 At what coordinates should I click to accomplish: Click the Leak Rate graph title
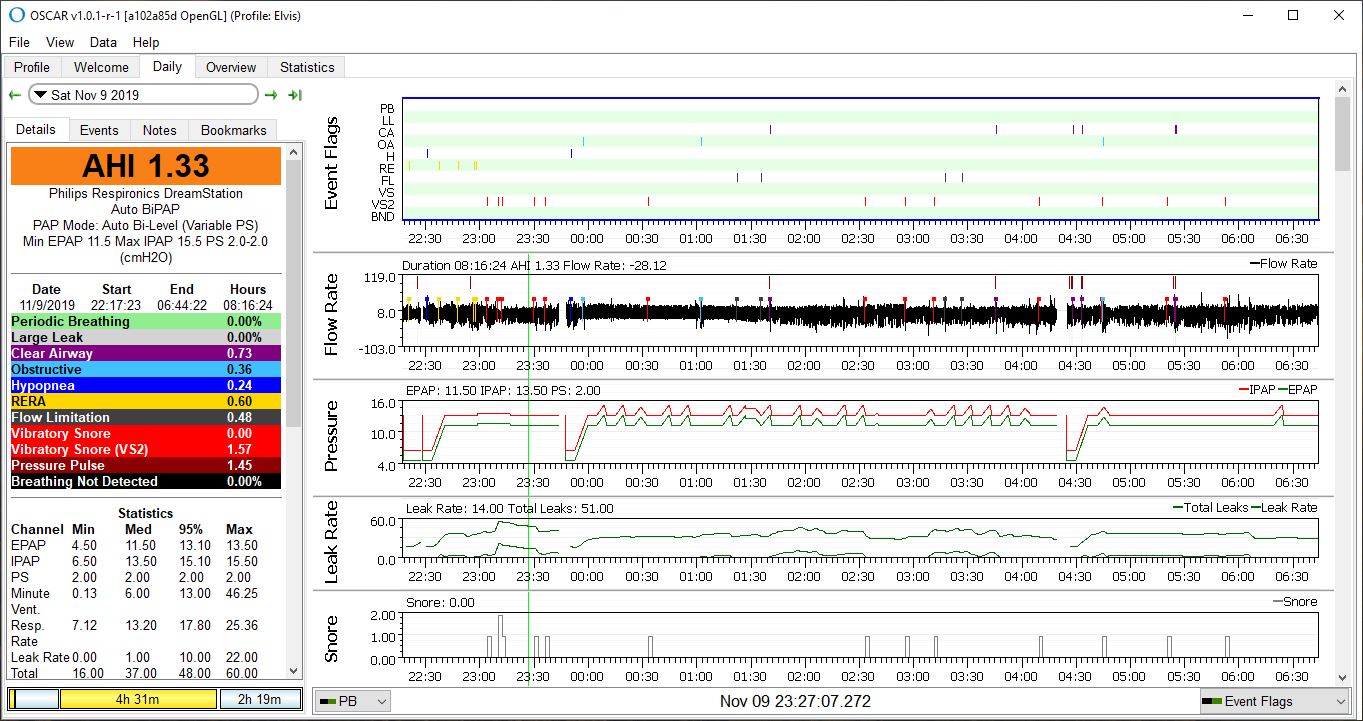point(332,543)
